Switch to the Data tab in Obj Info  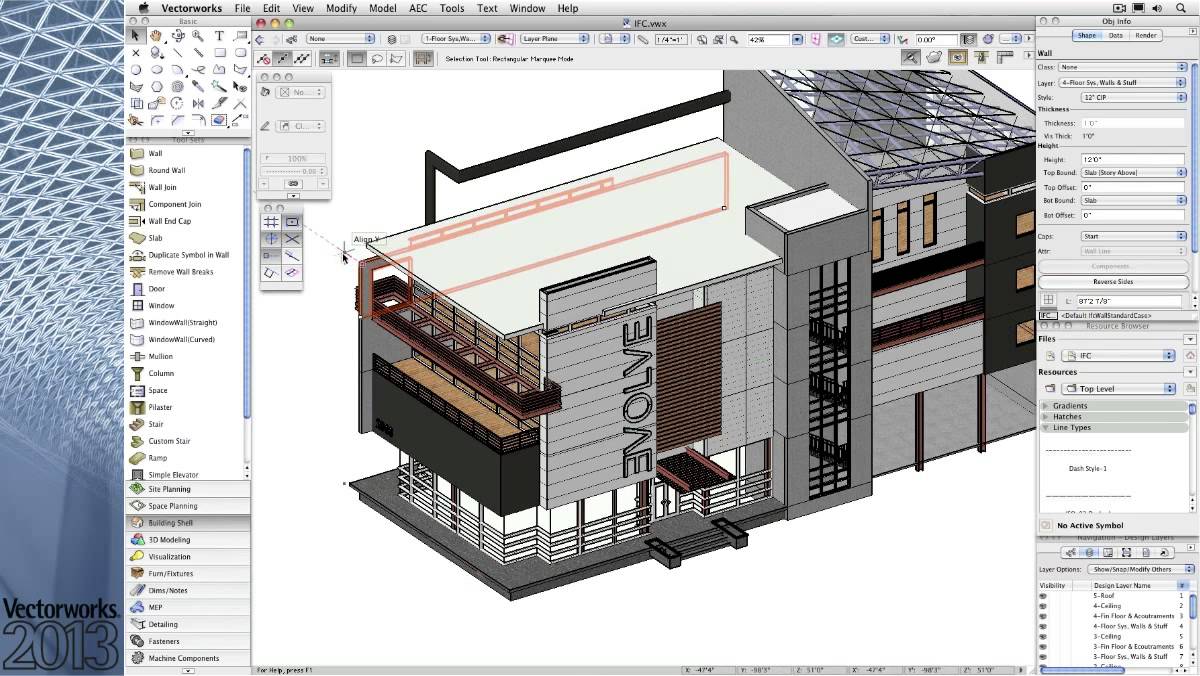pos(1118,35)
